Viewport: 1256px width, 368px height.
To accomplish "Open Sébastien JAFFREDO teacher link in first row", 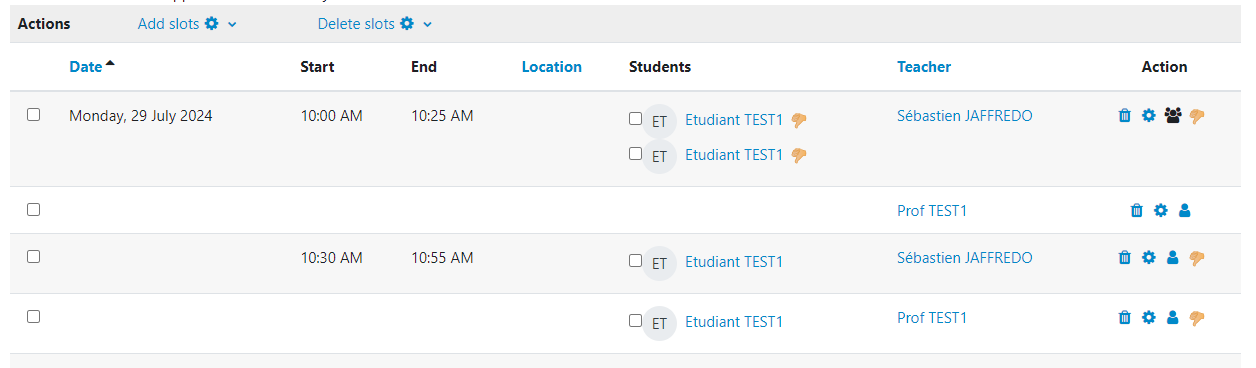I will 965,116.
